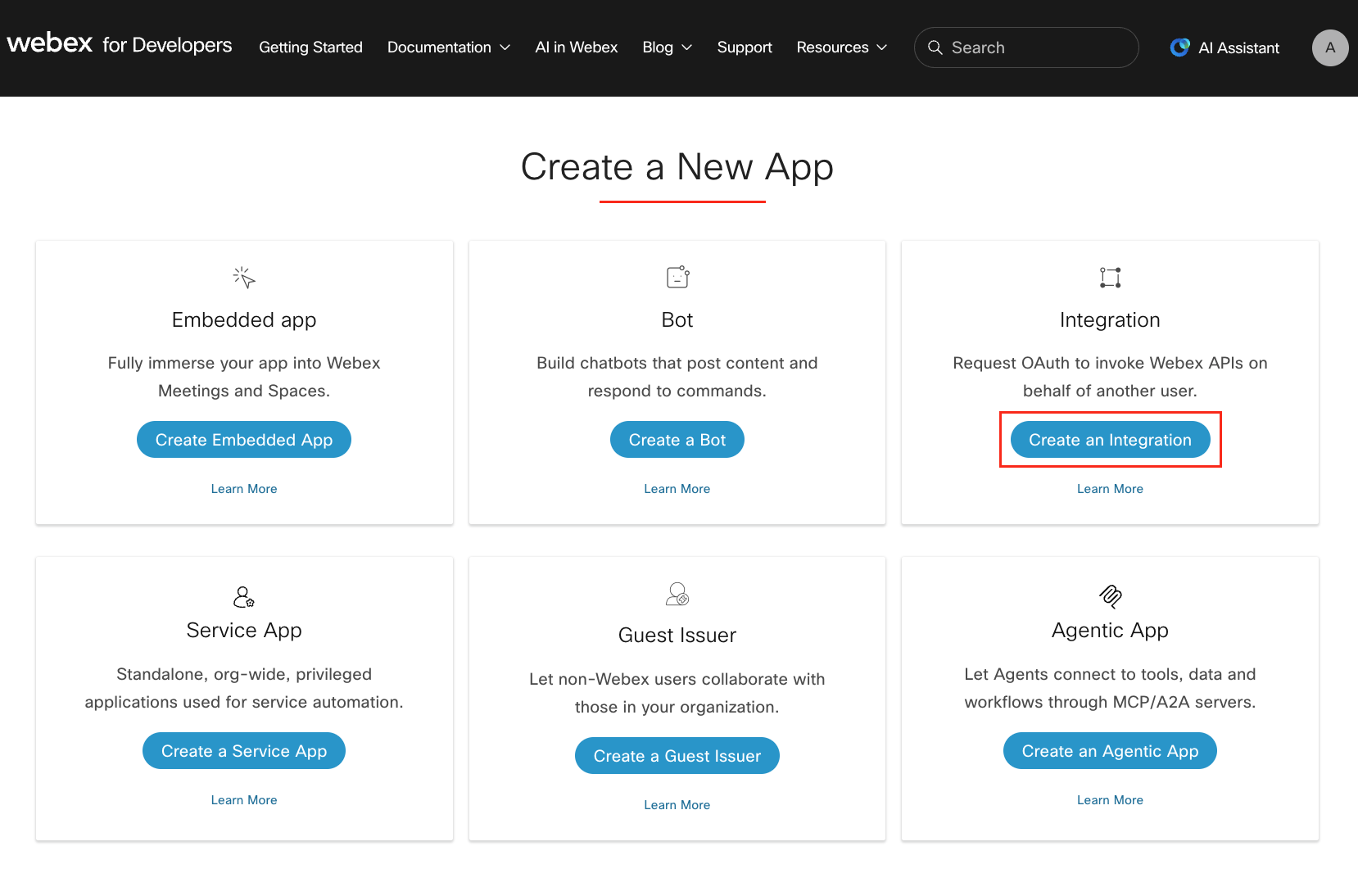Screen dimensions: 1358x896
Task: Open Learn More under Service App
Action: click(x=244, y=800)
